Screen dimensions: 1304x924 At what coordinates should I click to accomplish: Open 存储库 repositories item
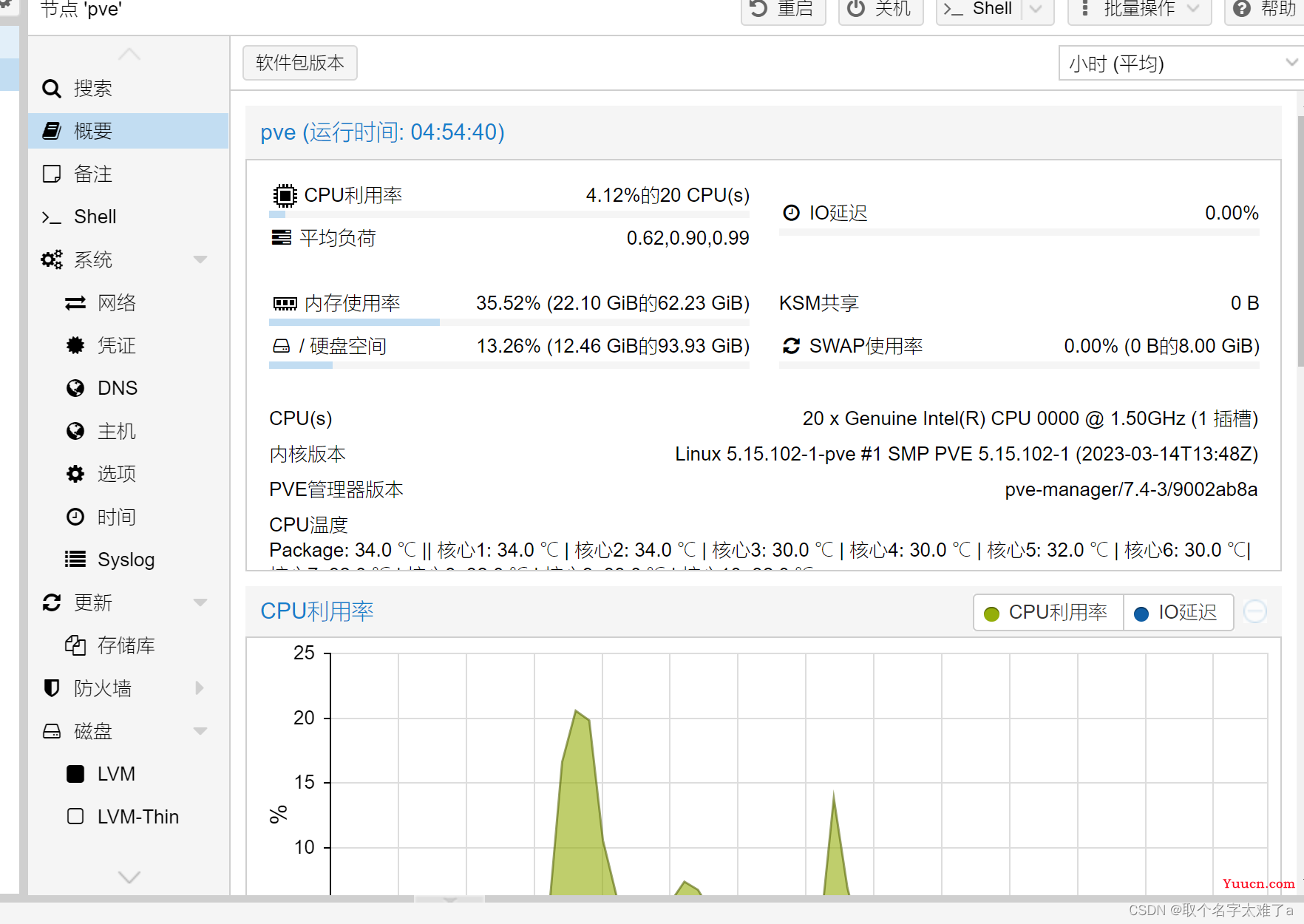129,645
